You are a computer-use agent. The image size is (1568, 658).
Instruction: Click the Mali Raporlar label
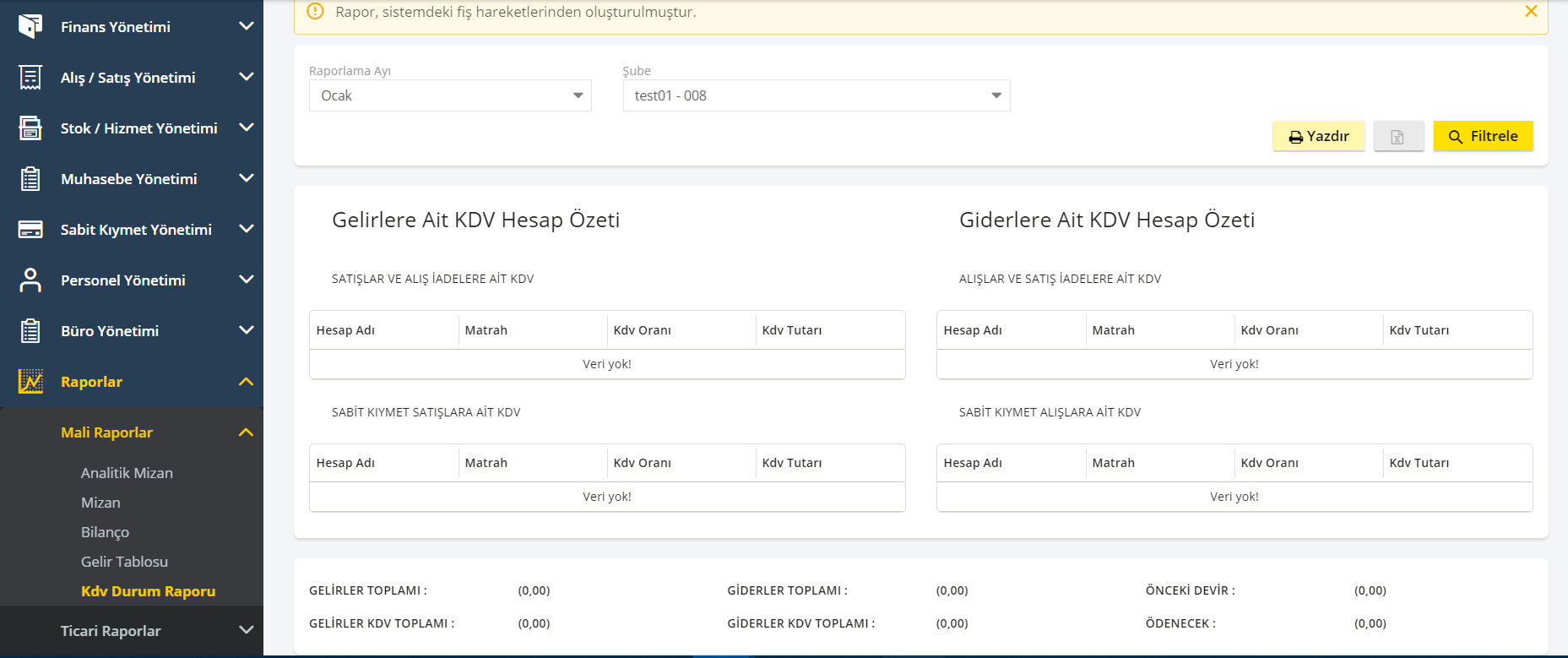[106, 432]
